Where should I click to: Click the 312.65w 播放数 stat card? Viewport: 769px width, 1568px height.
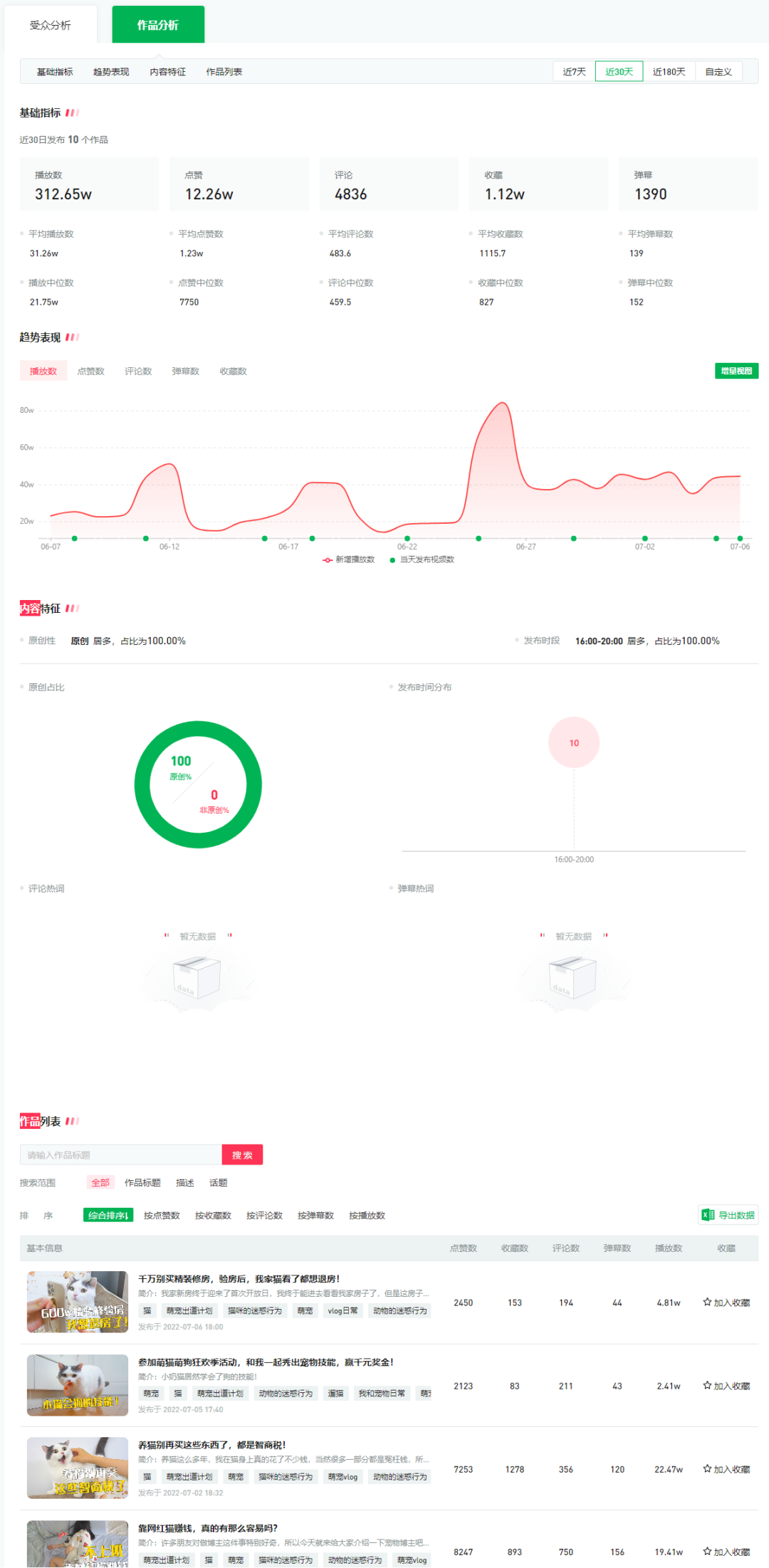[89, 184]
